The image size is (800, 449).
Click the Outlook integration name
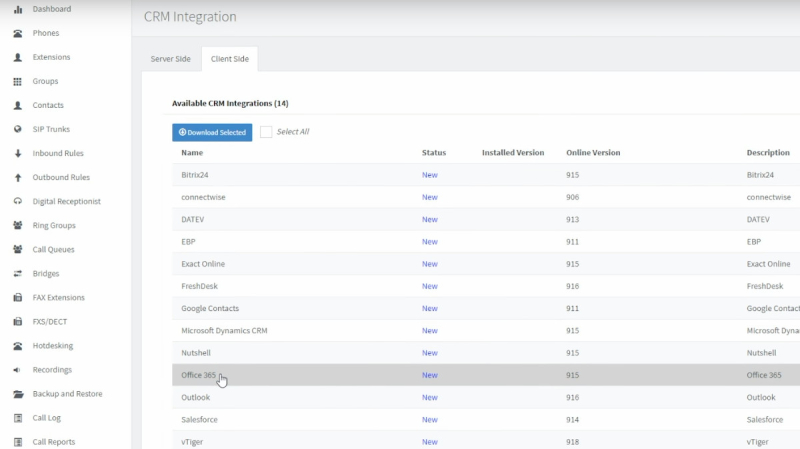click(195, 397)
